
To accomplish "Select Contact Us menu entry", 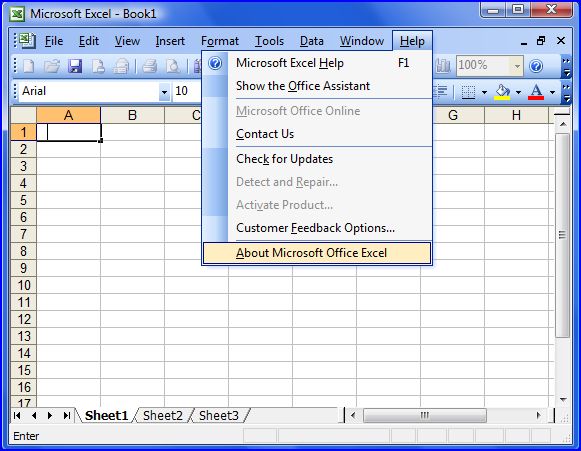I will tap(317, 134).
